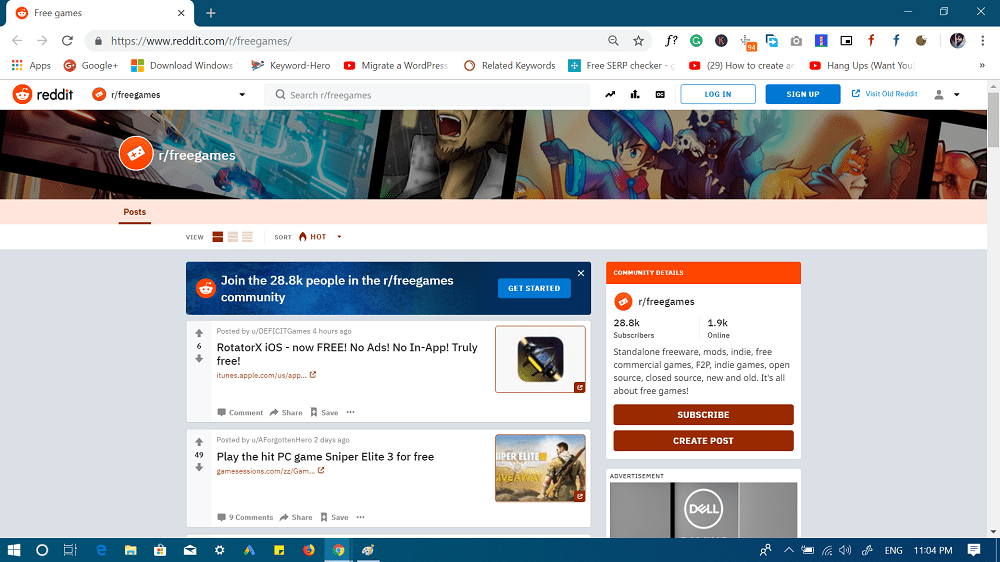This screenshot has height=562, width=1000.
Task: Open the RotatorX iOS post title
Action: 347,354
